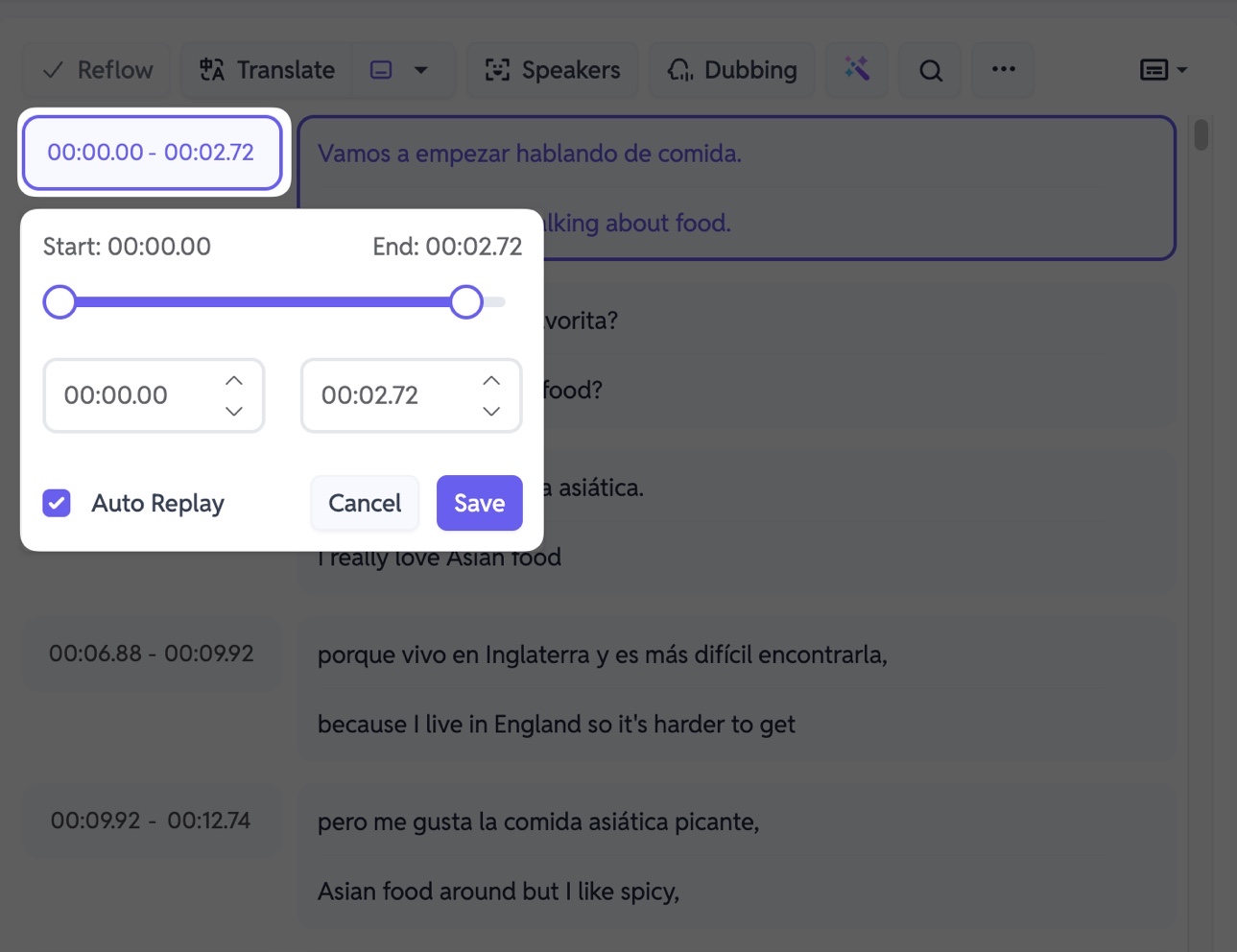Decrease end time with the down arrow

(x=491, y=411)
